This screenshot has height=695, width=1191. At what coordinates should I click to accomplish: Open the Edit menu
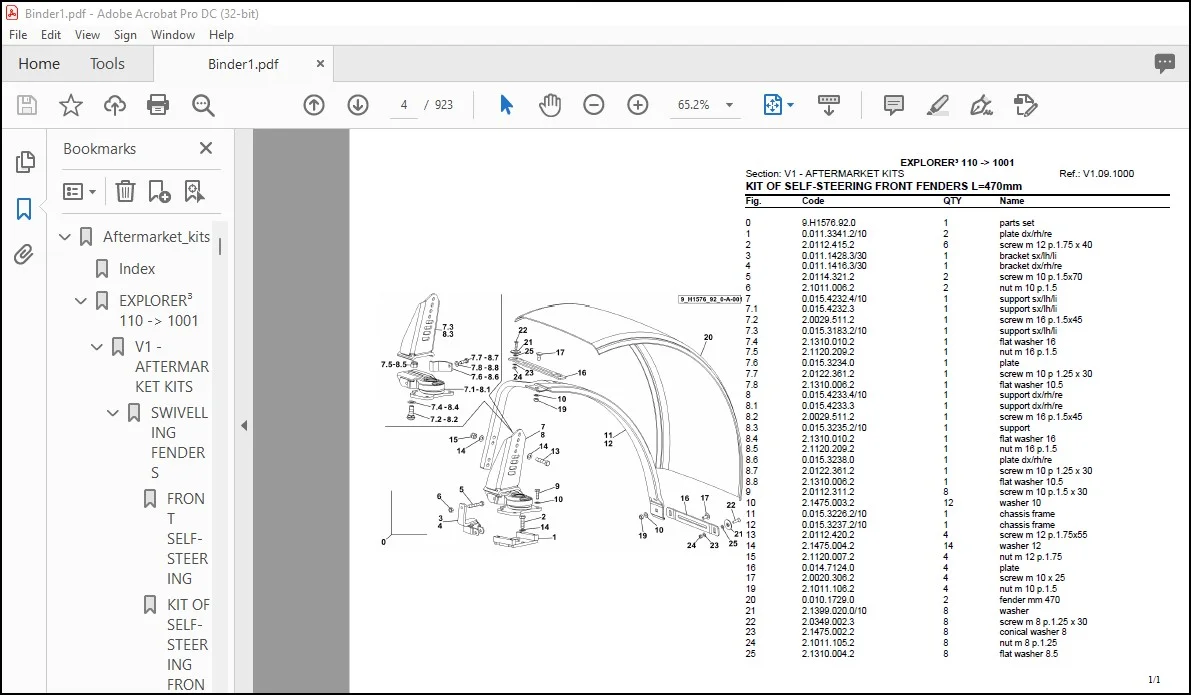click(x=51, y=35)
